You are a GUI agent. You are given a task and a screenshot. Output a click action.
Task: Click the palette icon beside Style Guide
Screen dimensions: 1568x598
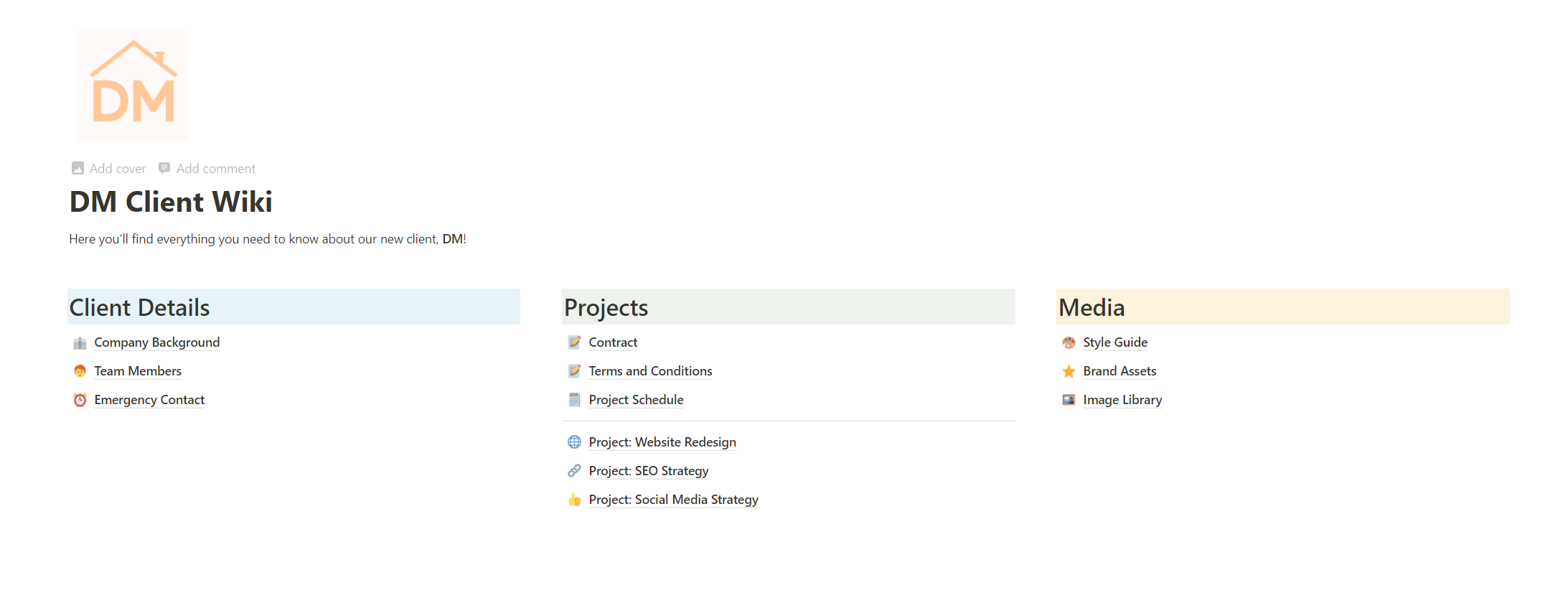1069,343
